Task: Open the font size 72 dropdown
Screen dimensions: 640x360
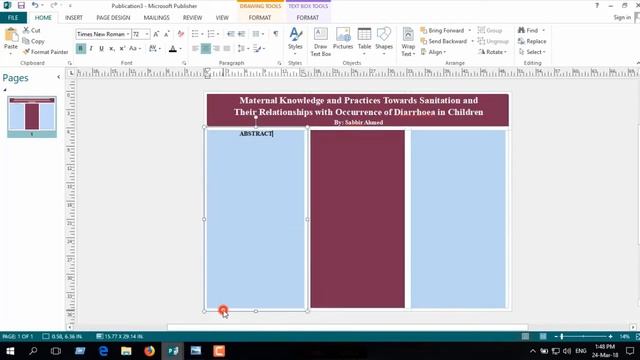Action: pos(147,34)
